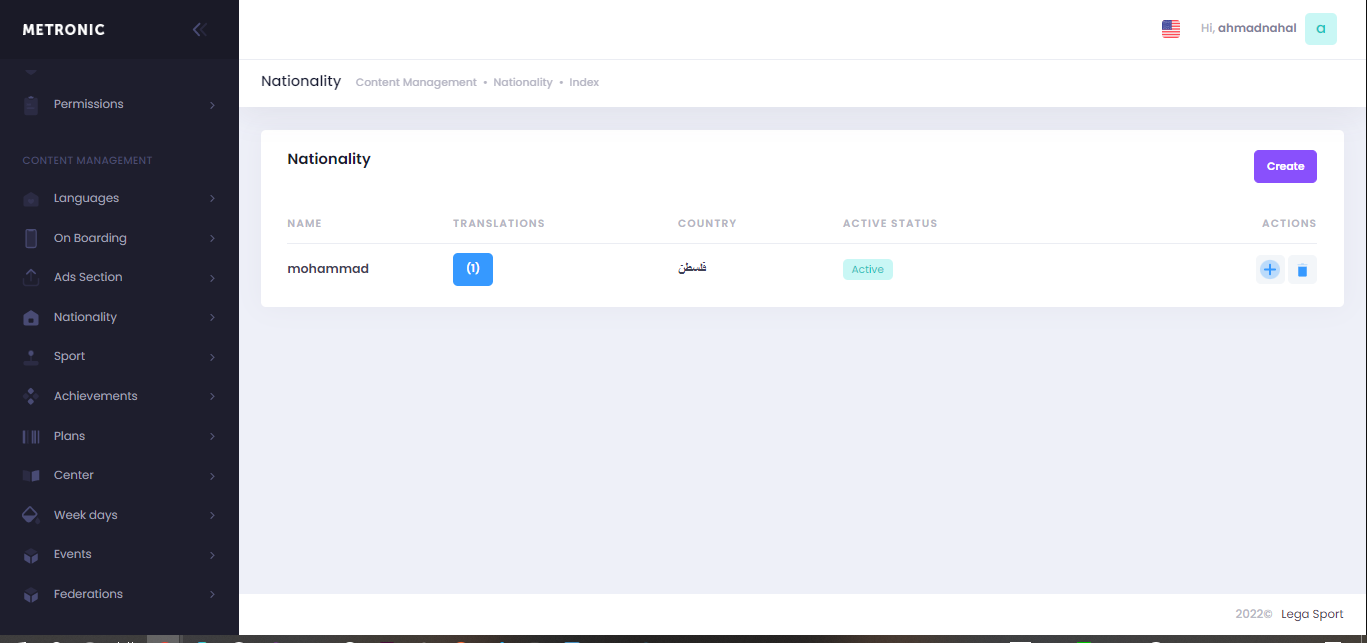Click the purple Create button
This screenshot has height=643, width=1367.
click(x=1285, y=167)
